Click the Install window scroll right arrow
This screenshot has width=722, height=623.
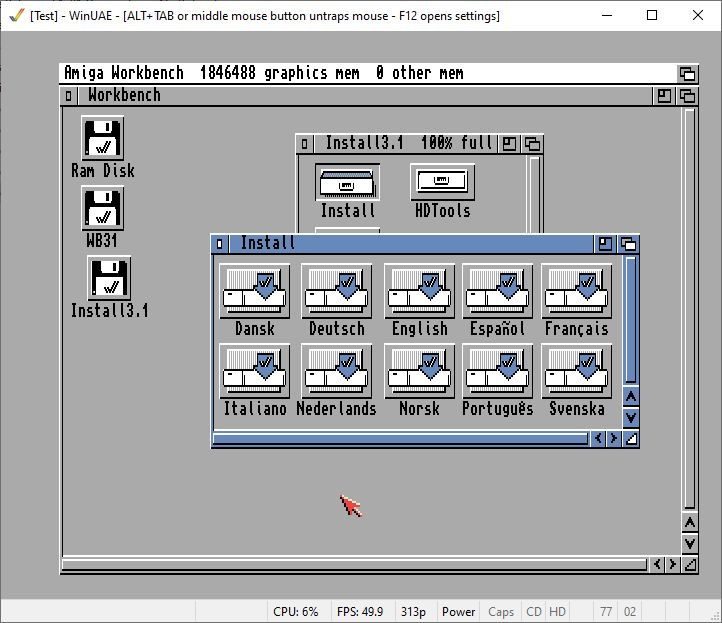[x=613, y=438]
